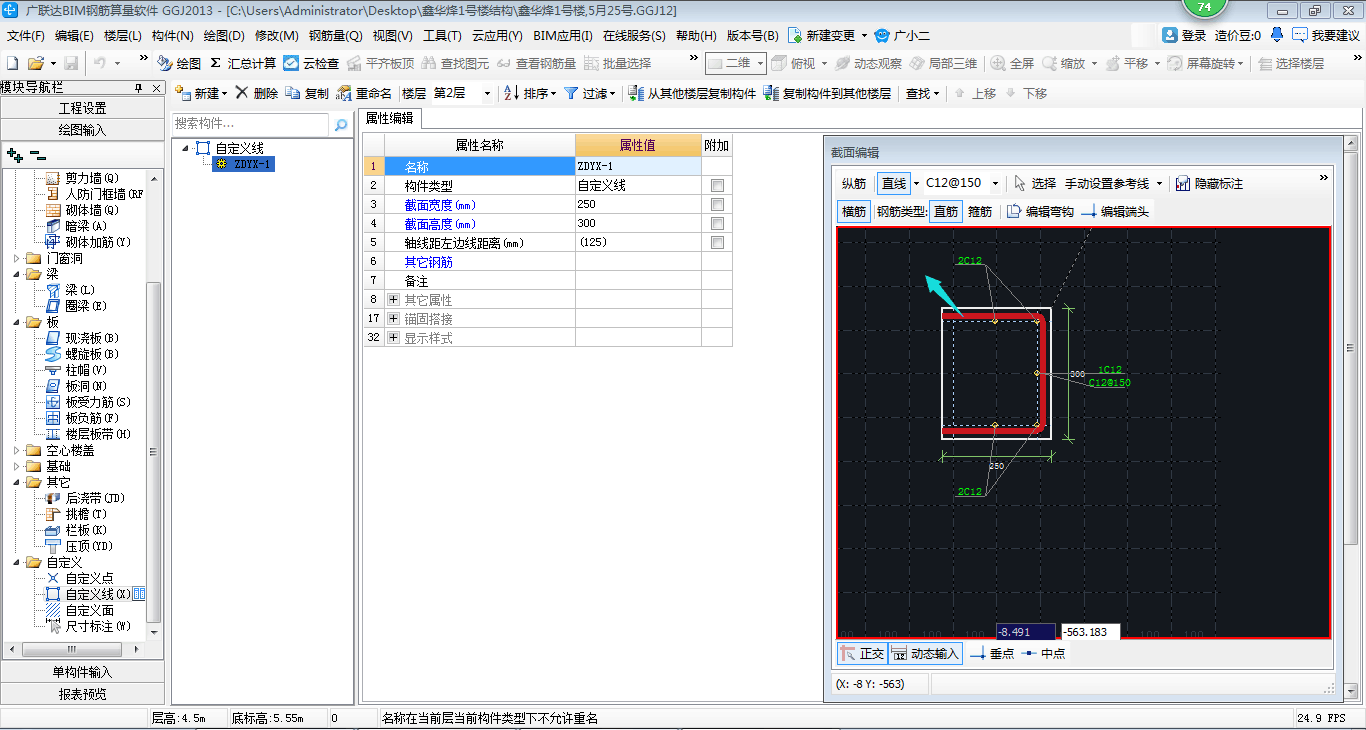Click the 复制 copy component icon
Viewport: 1366px width, 730px height.
292,93
